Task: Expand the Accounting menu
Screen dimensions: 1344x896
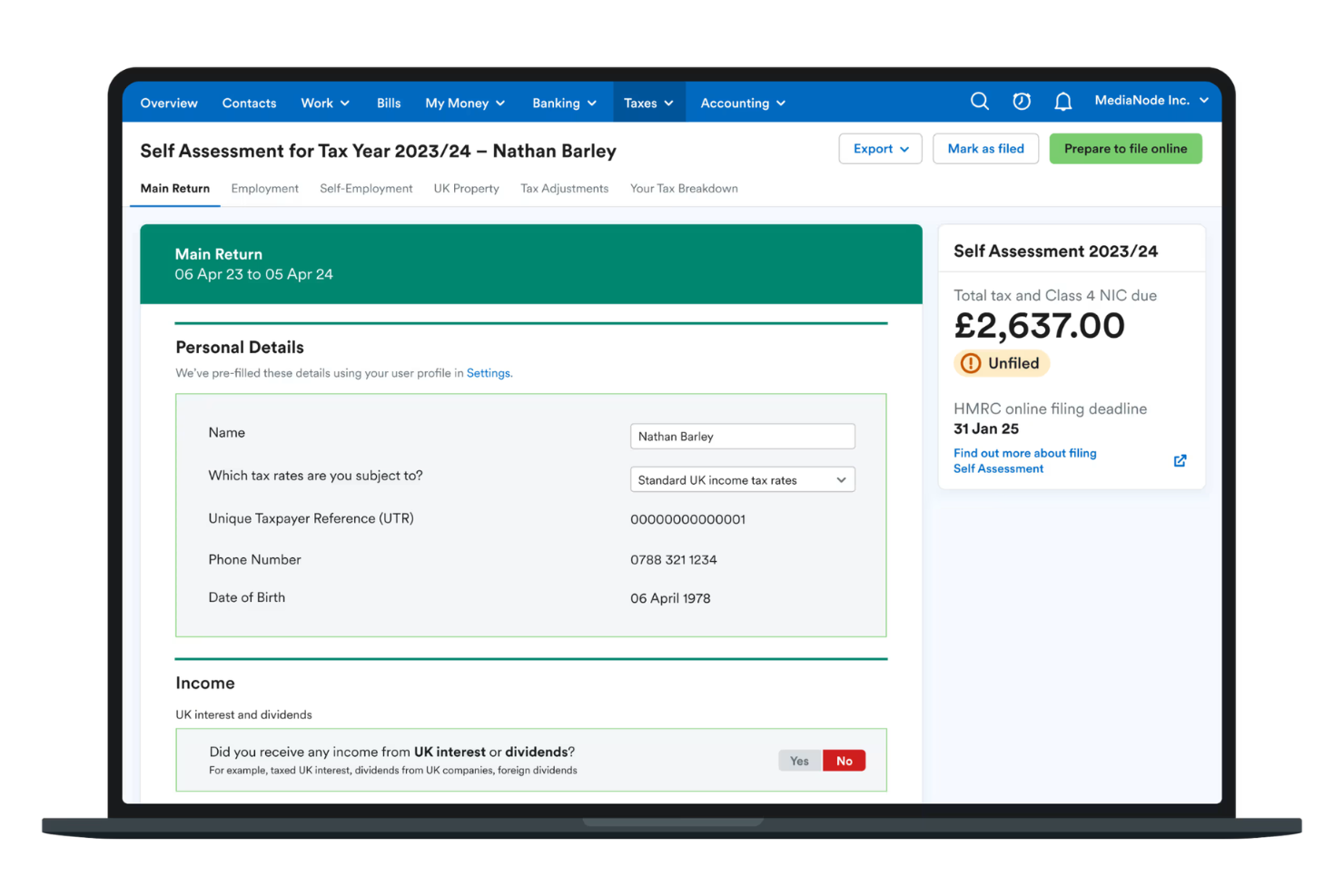Action: click(743, 103)
